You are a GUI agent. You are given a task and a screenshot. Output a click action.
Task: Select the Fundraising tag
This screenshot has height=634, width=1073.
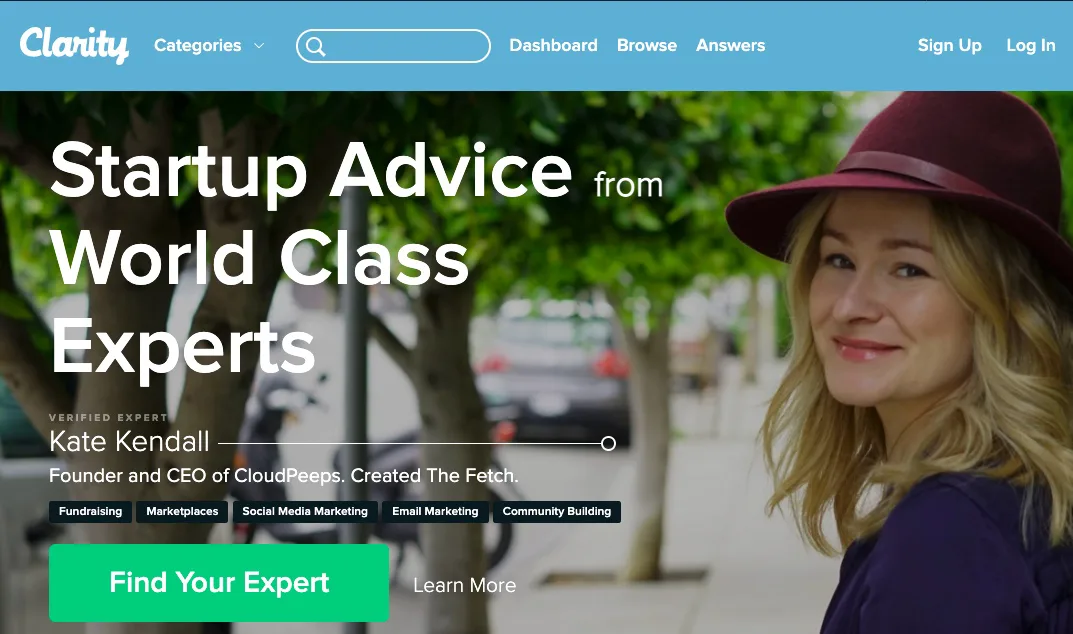[90, 511]
